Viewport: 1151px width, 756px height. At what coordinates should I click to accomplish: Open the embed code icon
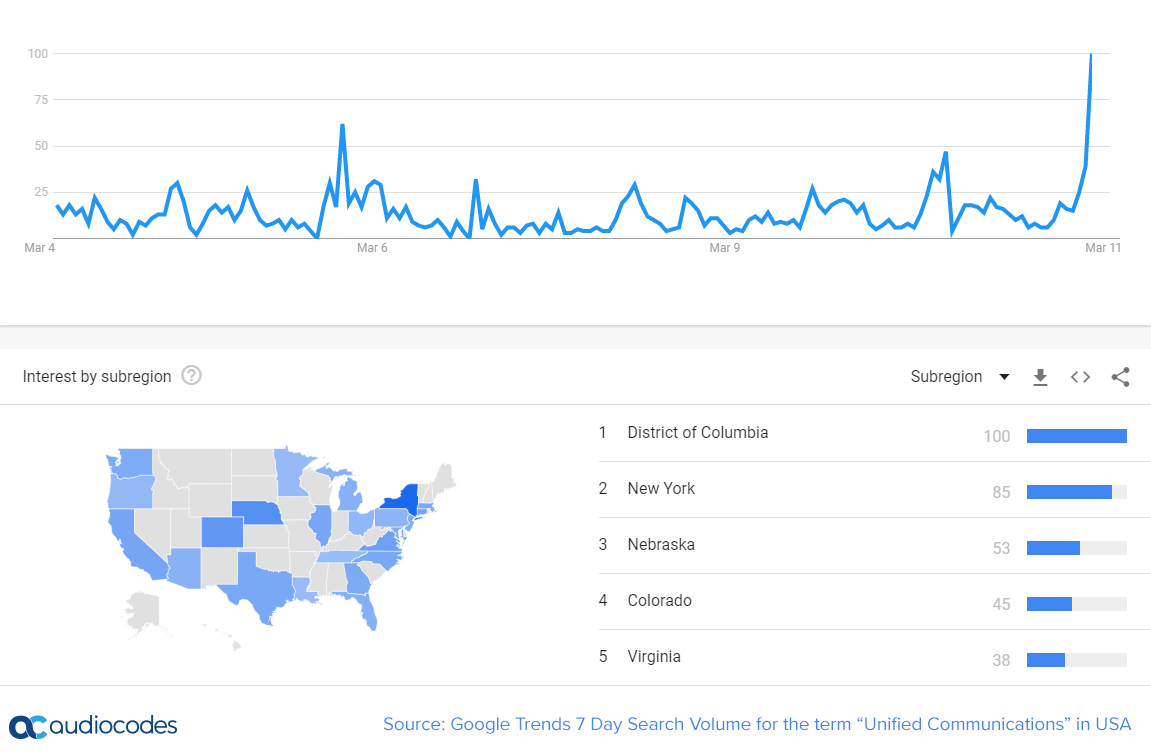pyautogui.click(x=1081, y=377)
